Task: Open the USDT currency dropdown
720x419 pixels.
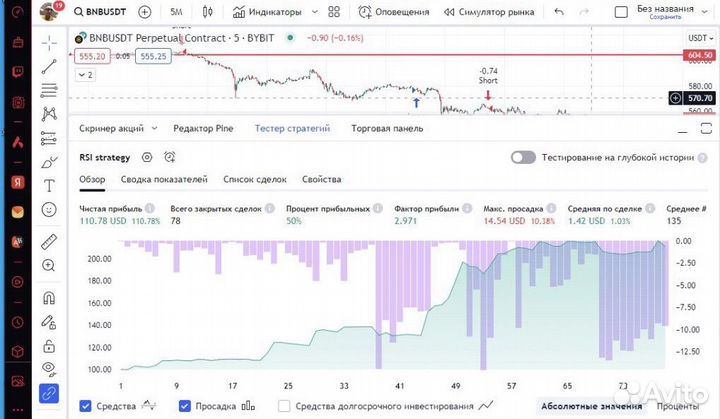Action: tap(698, 37)
